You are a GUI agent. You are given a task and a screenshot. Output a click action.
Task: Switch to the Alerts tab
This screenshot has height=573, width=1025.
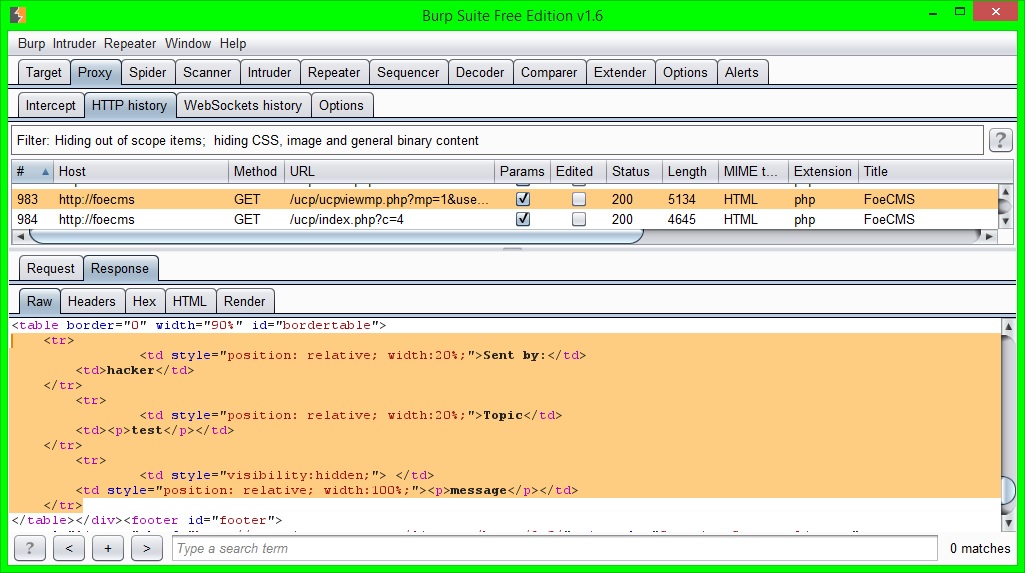(x=741, y=73)
